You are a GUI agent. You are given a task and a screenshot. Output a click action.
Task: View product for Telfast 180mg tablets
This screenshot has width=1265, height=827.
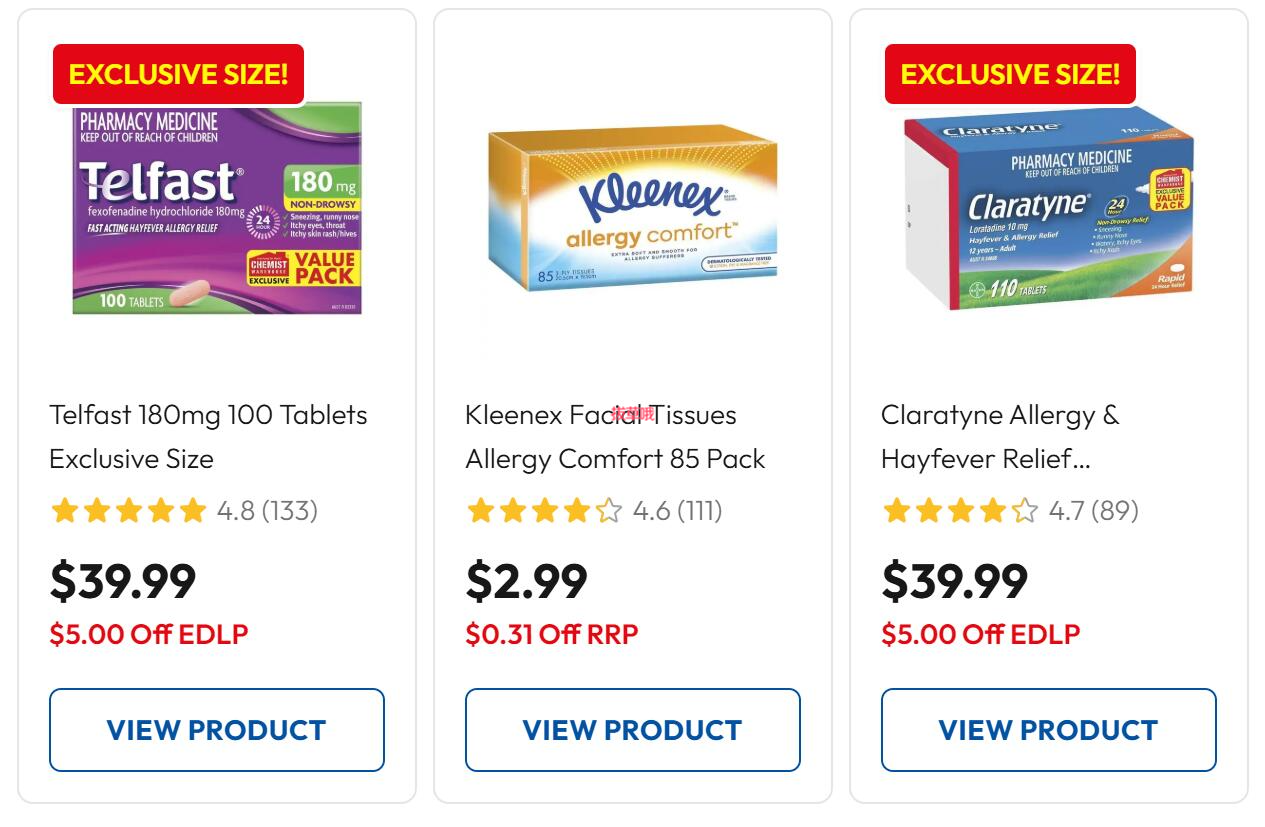pos(217,730)
